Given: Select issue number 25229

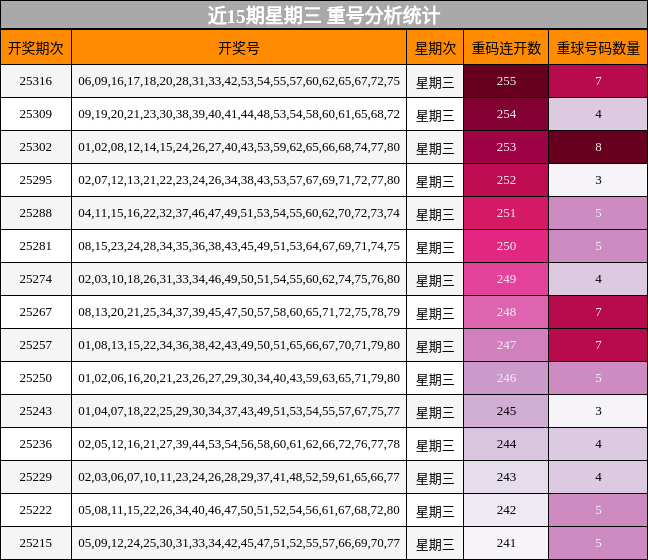Looking at the screenshot, I should pos(36,477).
